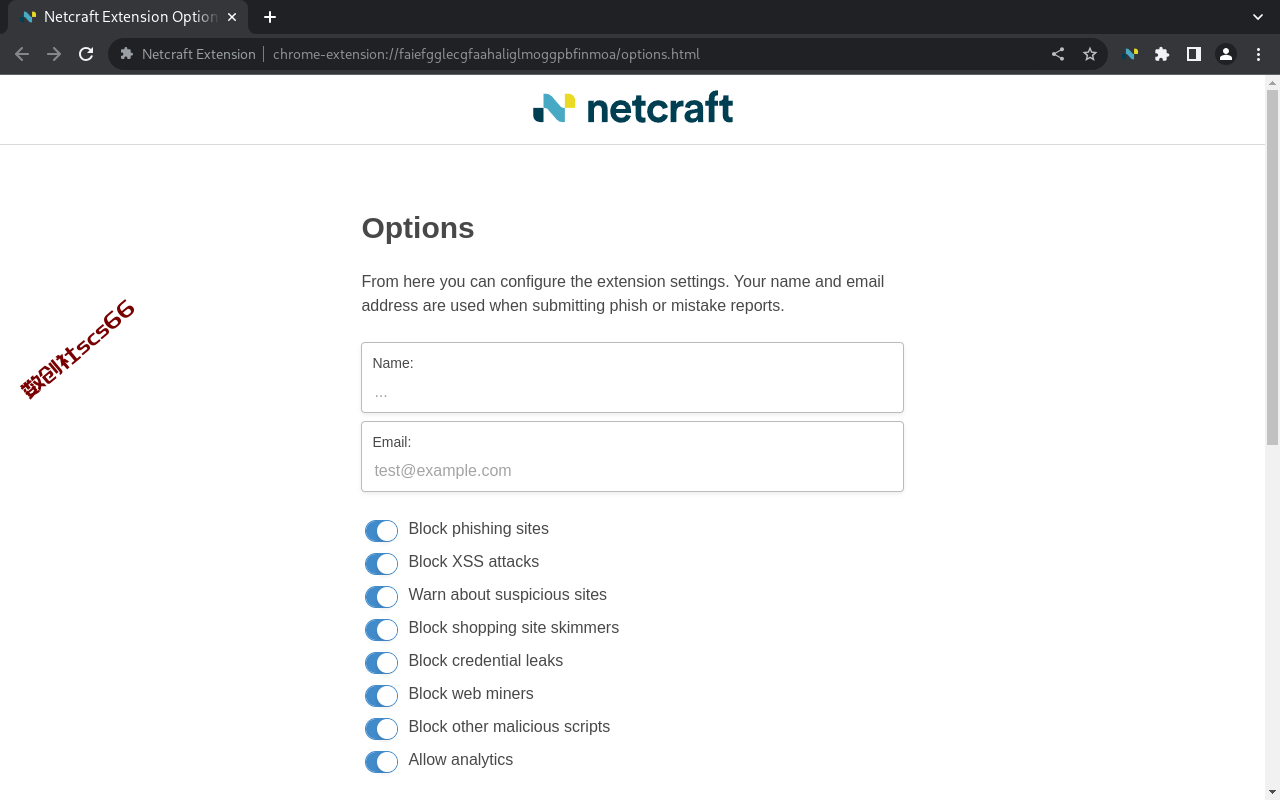This screenshot has height=800, width=1280.
Task: Click the Email input field
Action: (x=632, y=457)
